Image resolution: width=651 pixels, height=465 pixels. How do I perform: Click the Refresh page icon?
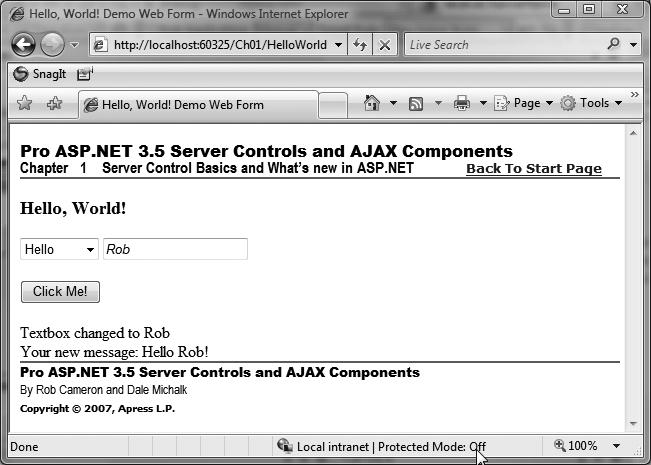click(360, 44)
